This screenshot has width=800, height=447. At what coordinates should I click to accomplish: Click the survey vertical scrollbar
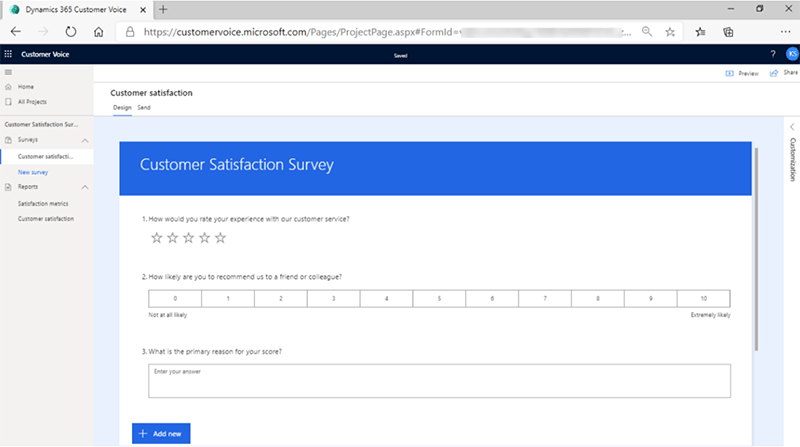point(756,250)
